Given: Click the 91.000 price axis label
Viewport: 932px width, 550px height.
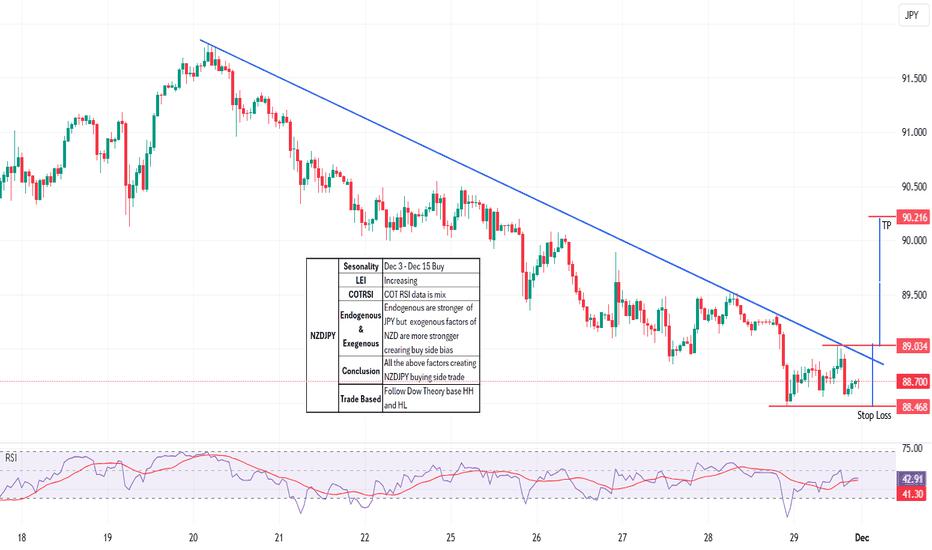Looking at the screenshot, I should coord(914,133).
